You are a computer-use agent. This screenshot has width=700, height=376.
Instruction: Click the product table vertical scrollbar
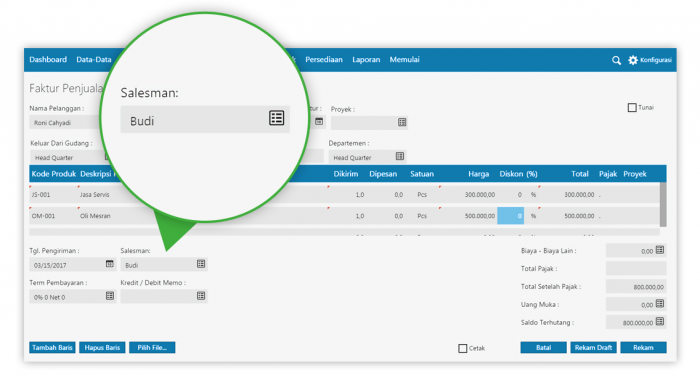pyautogui.click(x=663, y=205)
